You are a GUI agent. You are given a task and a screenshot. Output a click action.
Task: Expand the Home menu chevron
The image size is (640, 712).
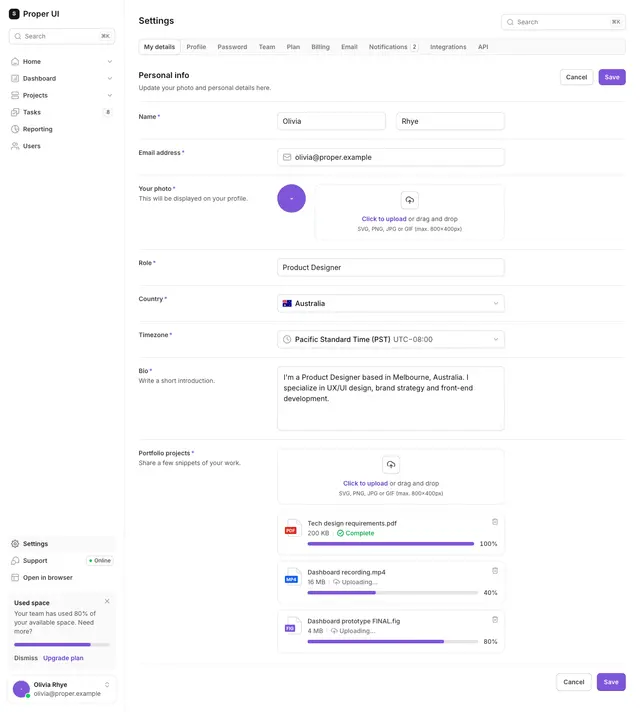tap(109, 61)
